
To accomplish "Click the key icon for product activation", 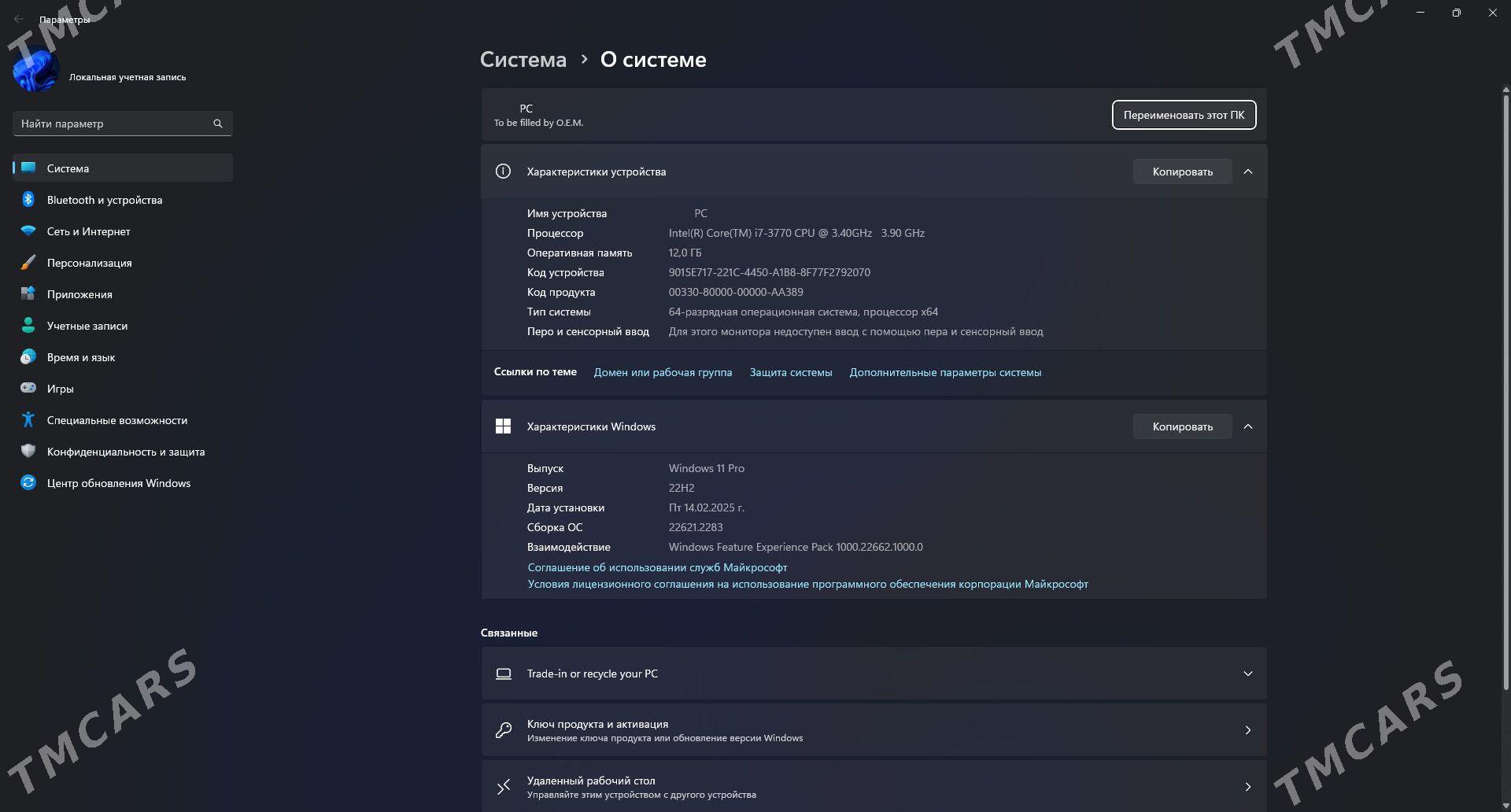I will point(504,730).
